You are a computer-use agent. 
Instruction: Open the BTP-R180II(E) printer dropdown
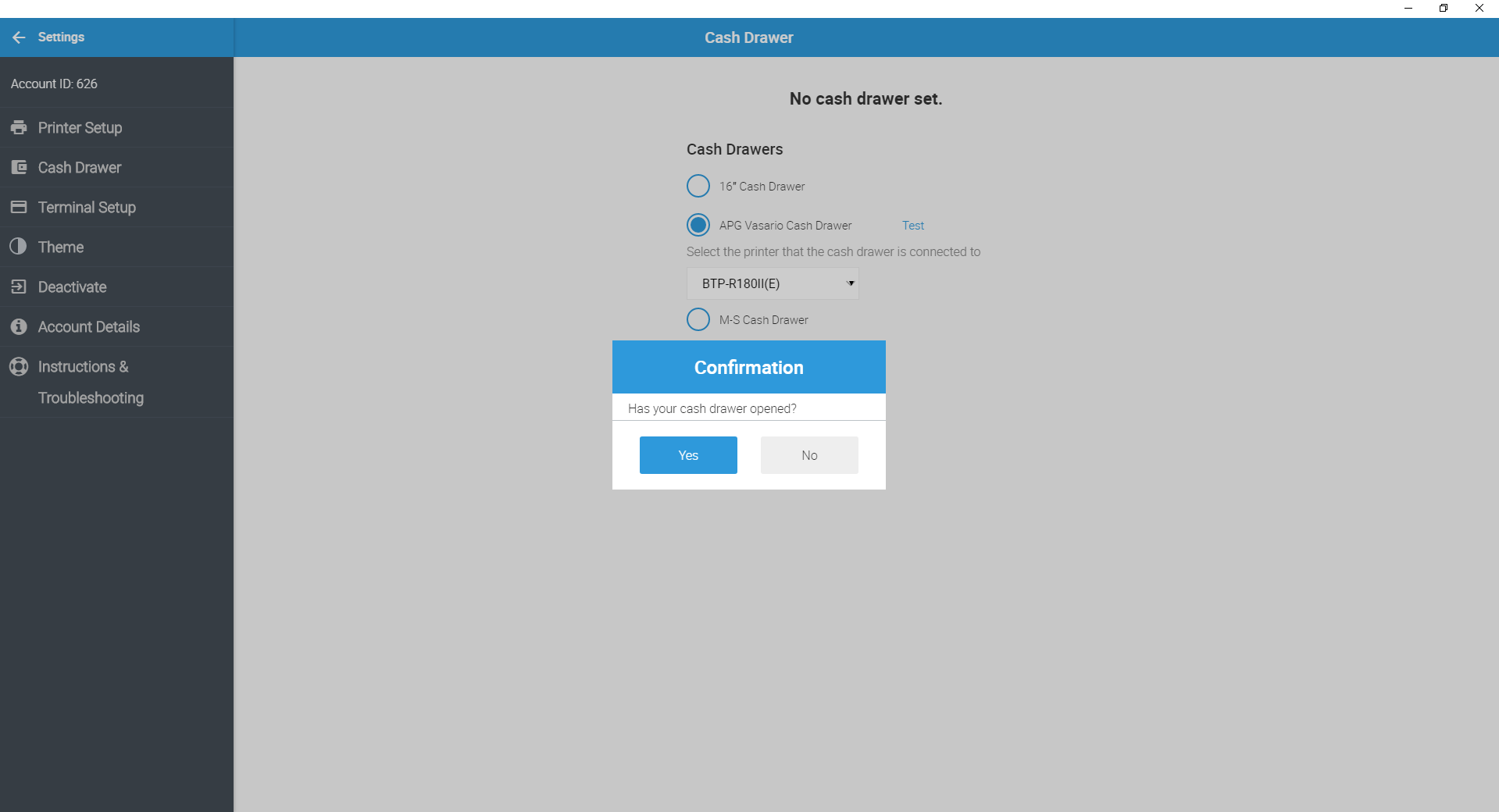click(x=773, y=283)
